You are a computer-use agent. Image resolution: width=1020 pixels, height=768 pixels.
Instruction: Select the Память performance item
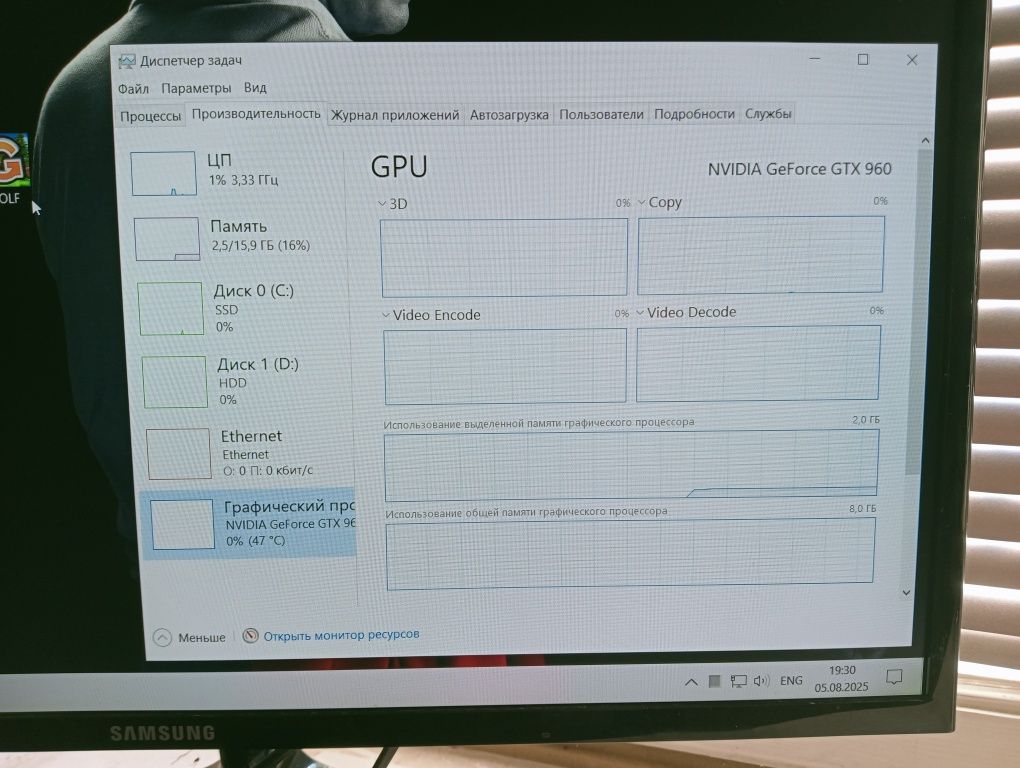238,238
